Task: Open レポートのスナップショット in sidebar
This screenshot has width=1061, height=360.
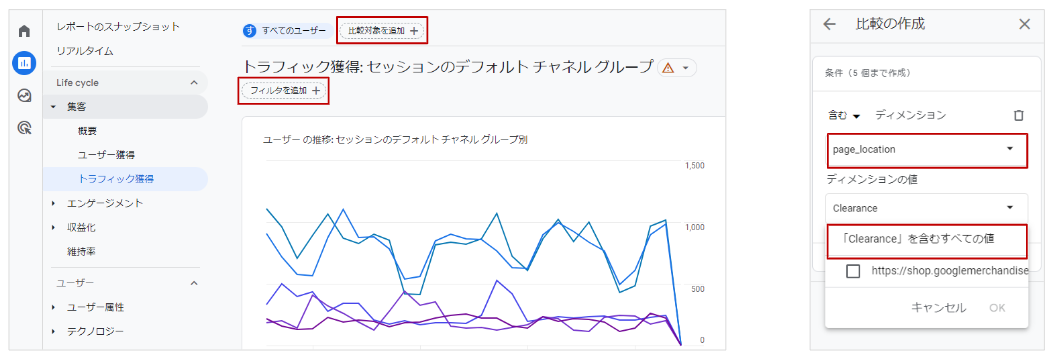Action: click(x=118, y=27)
